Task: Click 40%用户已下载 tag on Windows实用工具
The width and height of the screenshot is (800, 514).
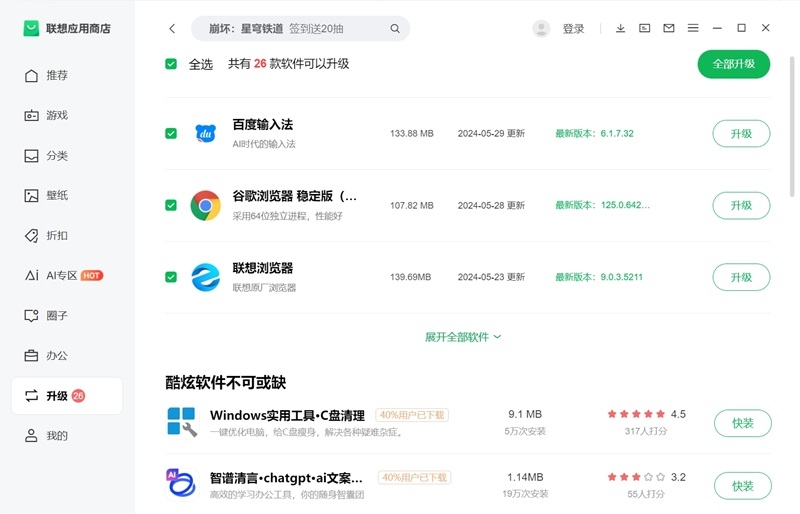Action: 412,415
